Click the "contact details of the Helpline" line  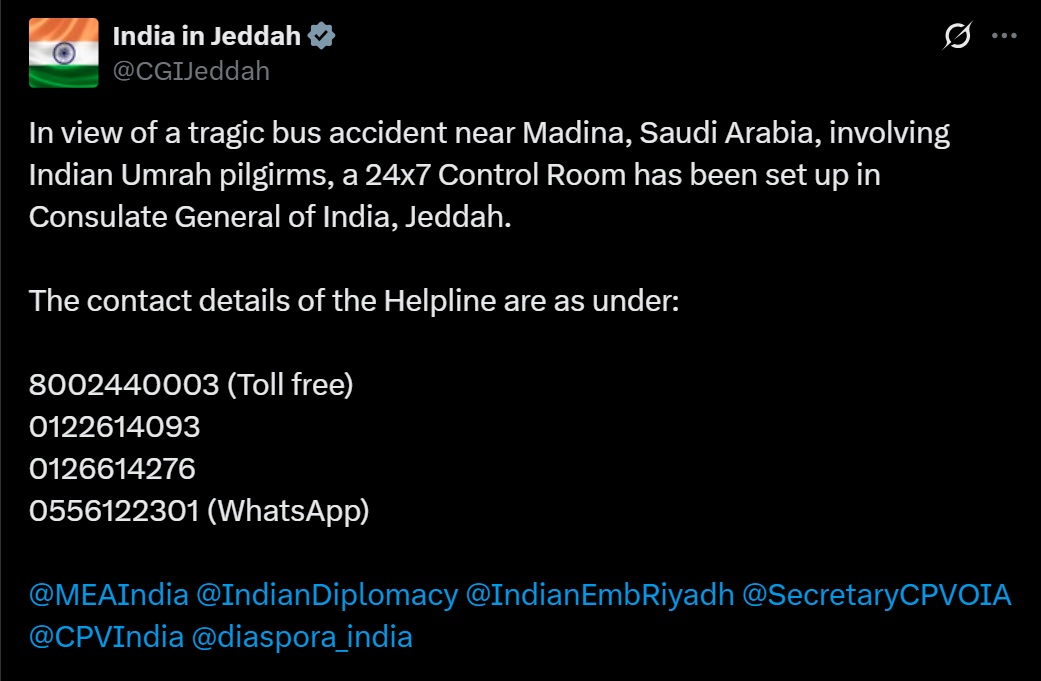coord(354,301)
